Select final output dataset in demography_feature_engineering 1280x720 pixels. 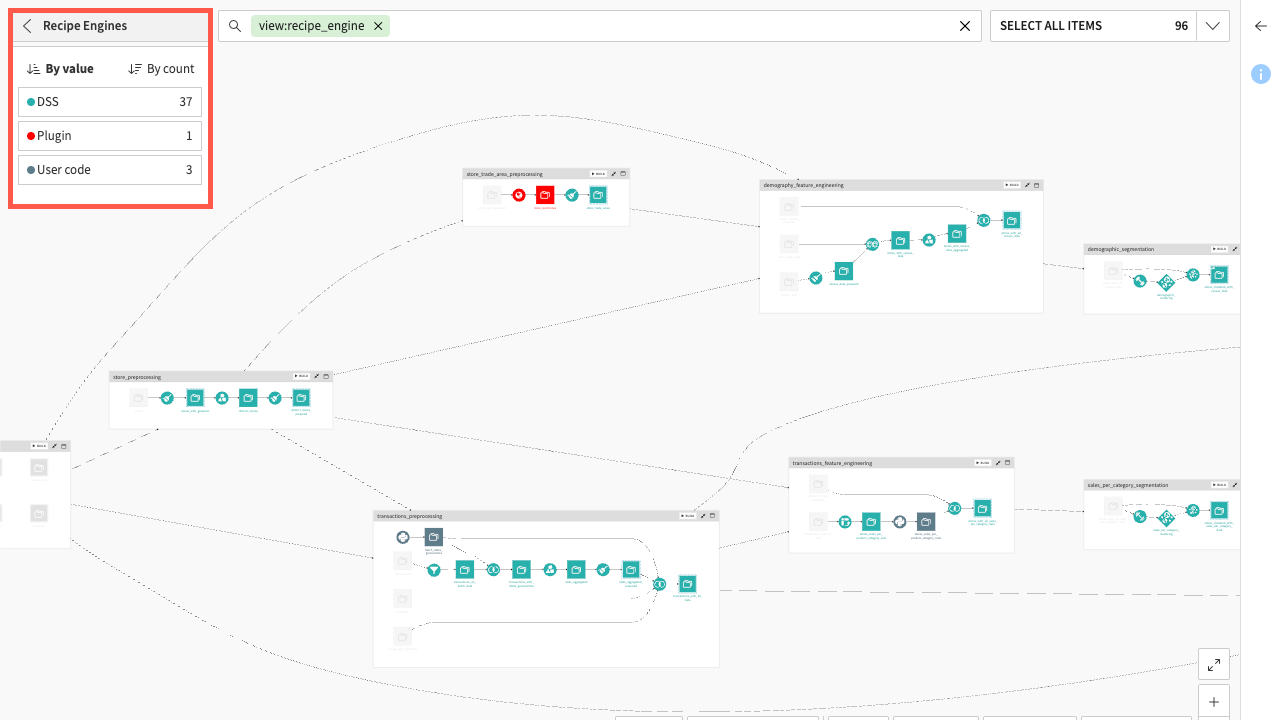coord(1011,220)
